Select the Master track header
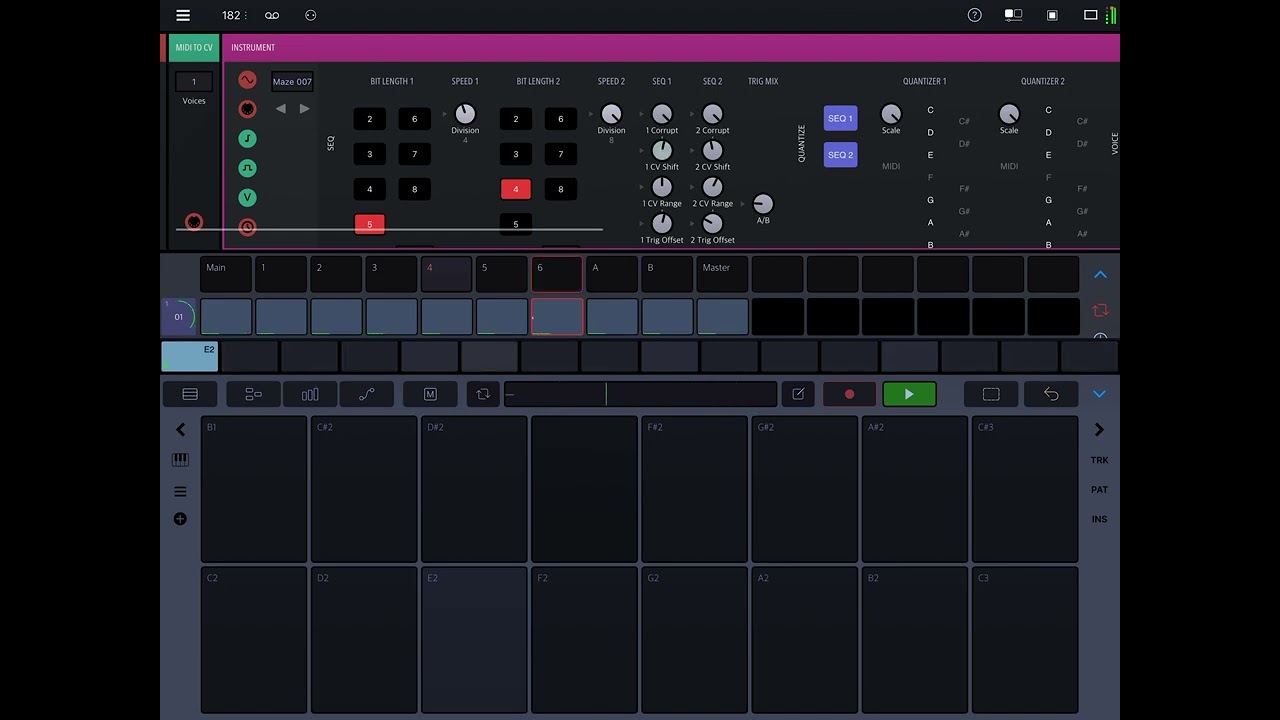This screenshot has width=1280, height=720. click(x=722, y=274)
